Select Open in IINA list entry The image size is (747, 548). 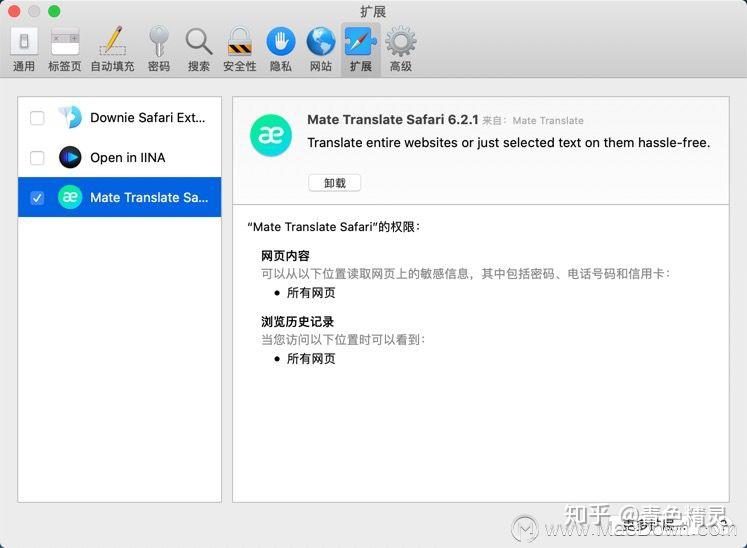point(120,158)
